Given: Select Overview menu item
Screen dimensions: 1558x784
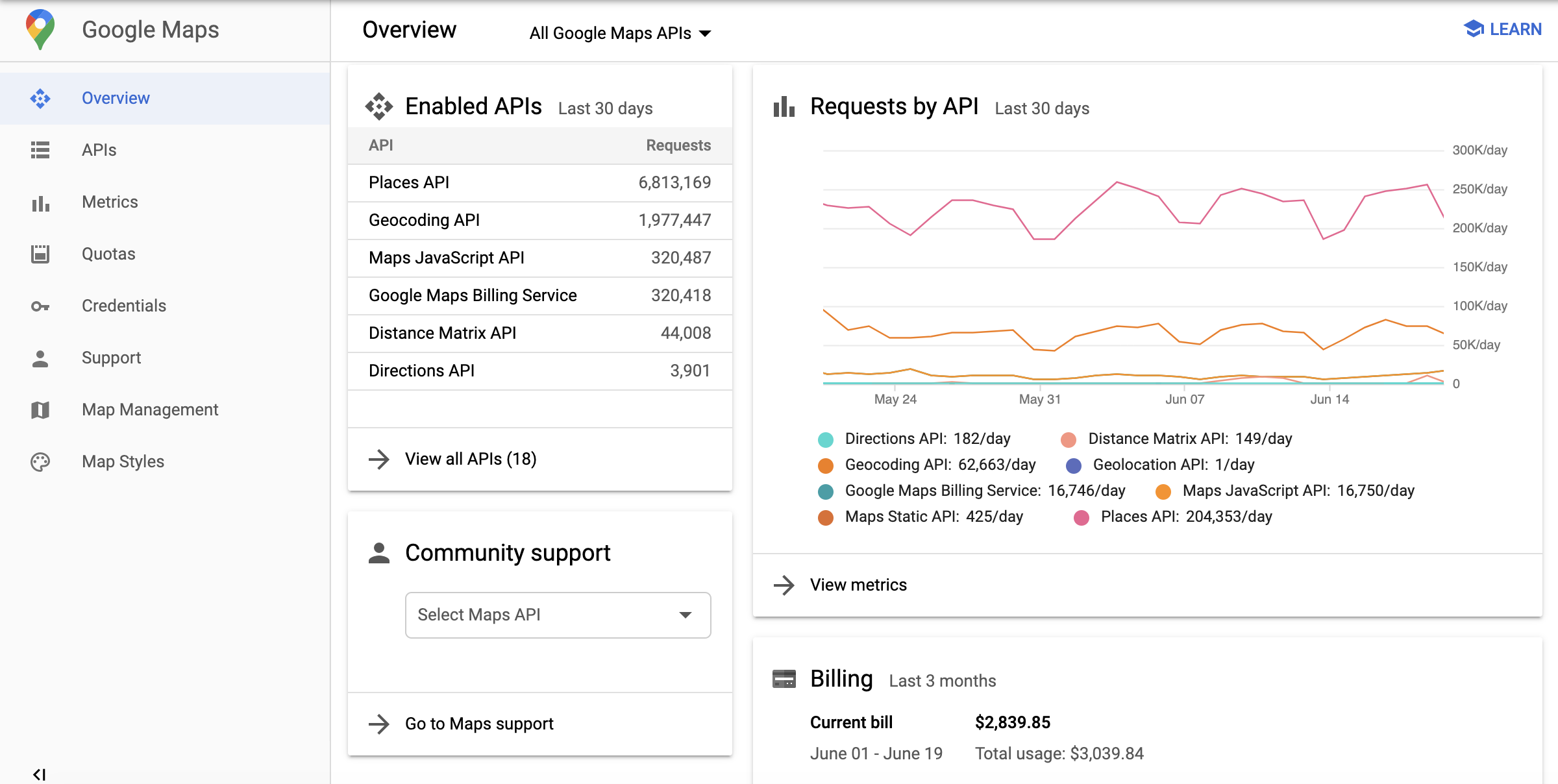Looking at the screenshot, I should tap(116, 97).
